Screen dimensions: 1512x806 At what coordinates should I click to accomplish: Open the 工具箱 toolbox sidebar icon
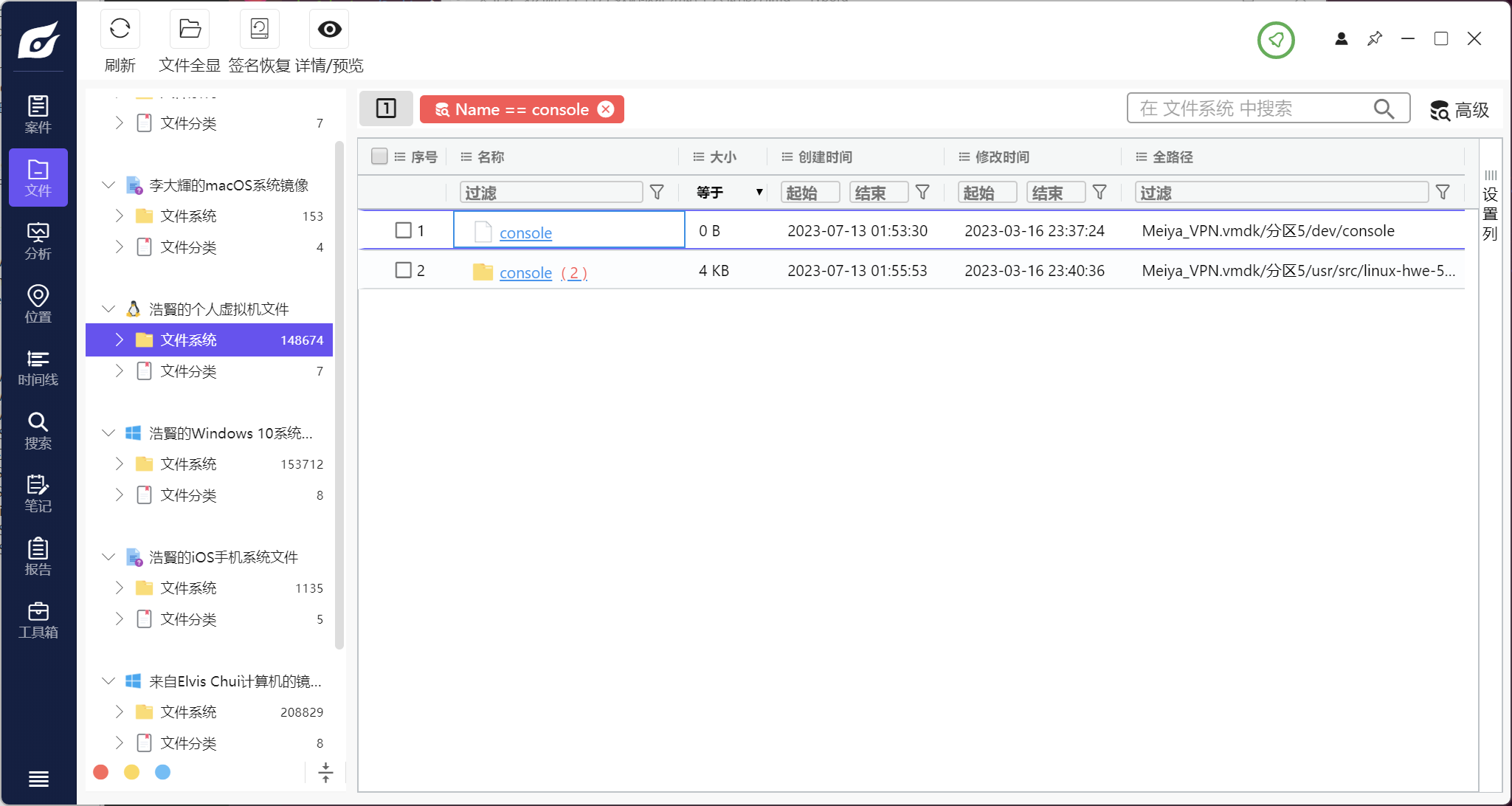coord(38,620)
